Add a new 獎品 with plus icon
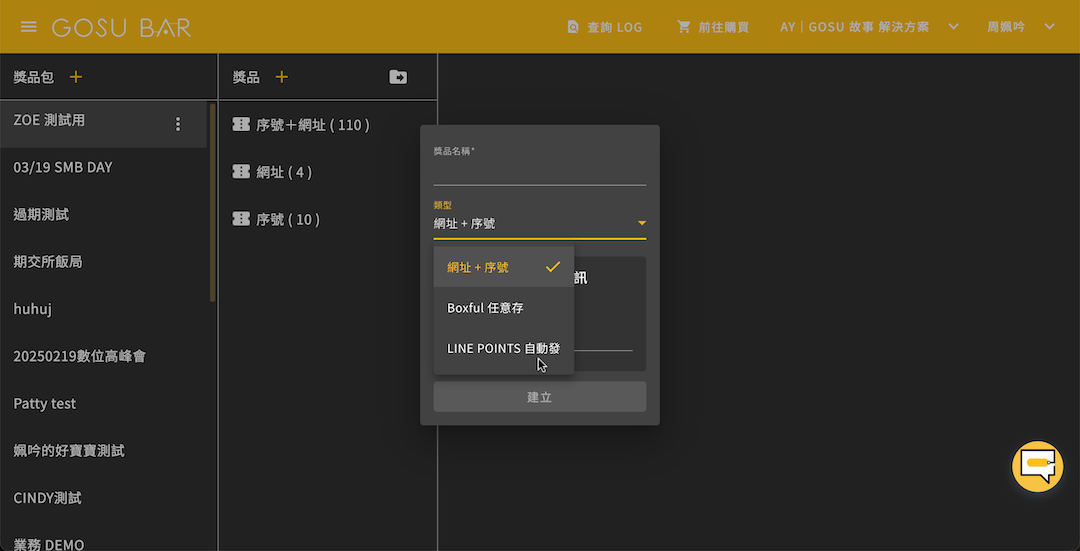 pos(281,76)
